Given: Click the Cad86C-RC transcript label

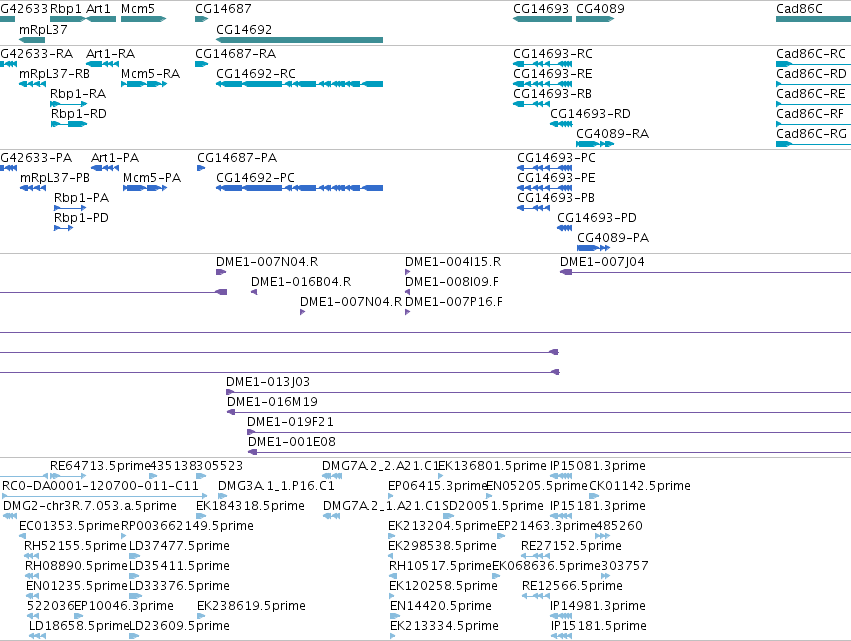Looking at the screenshot, I should [811, 54].
